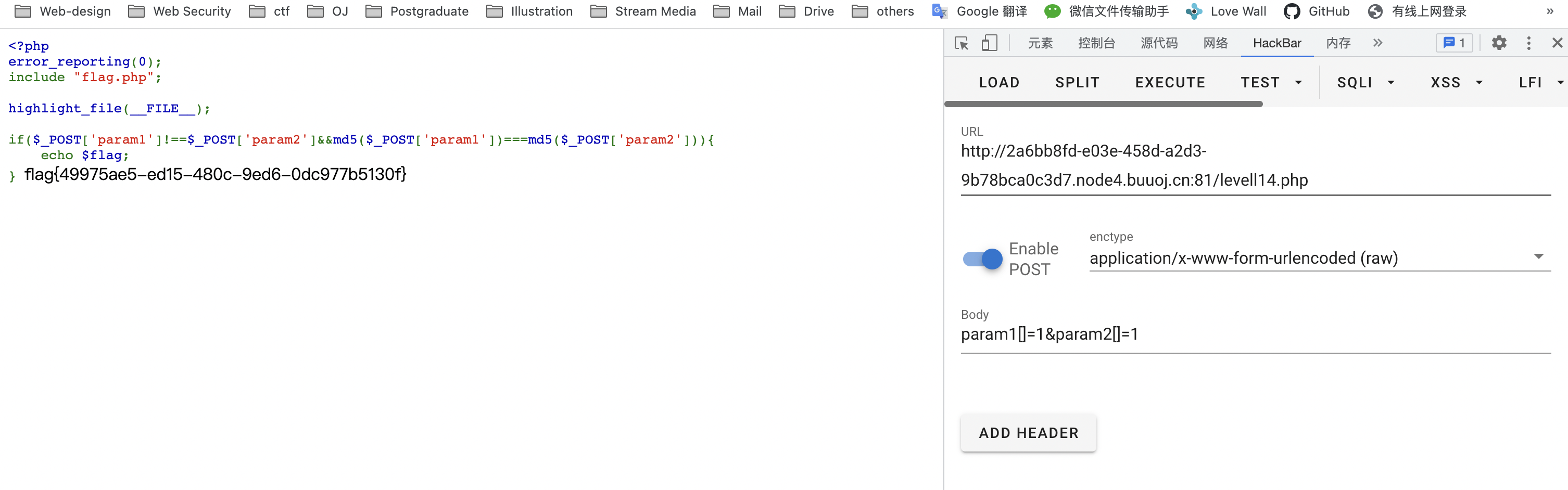This screenshot has height=490, width=1568.
Task: Open the ctf bookmark folder
Action: (270, 11)
